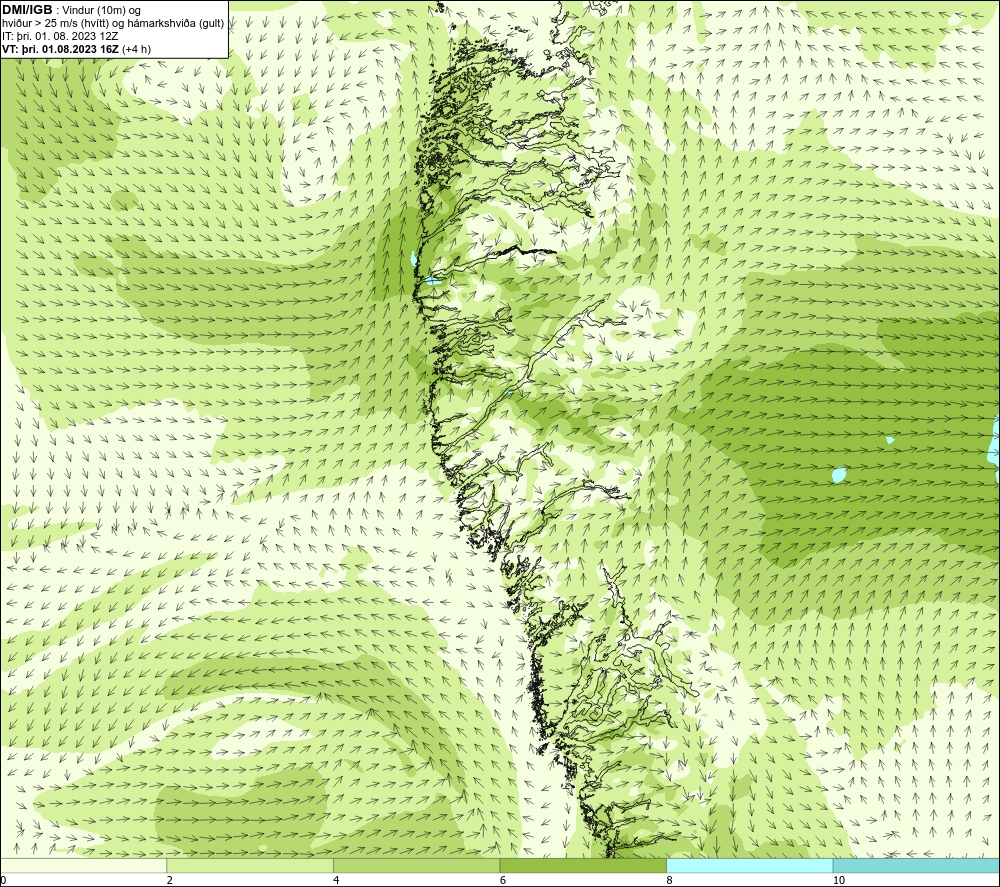This screenshot has width=1000, height=887.
Task: Click the 2–4 m/s light green color band
Action: pyautogui.click(x=250, y=865)
